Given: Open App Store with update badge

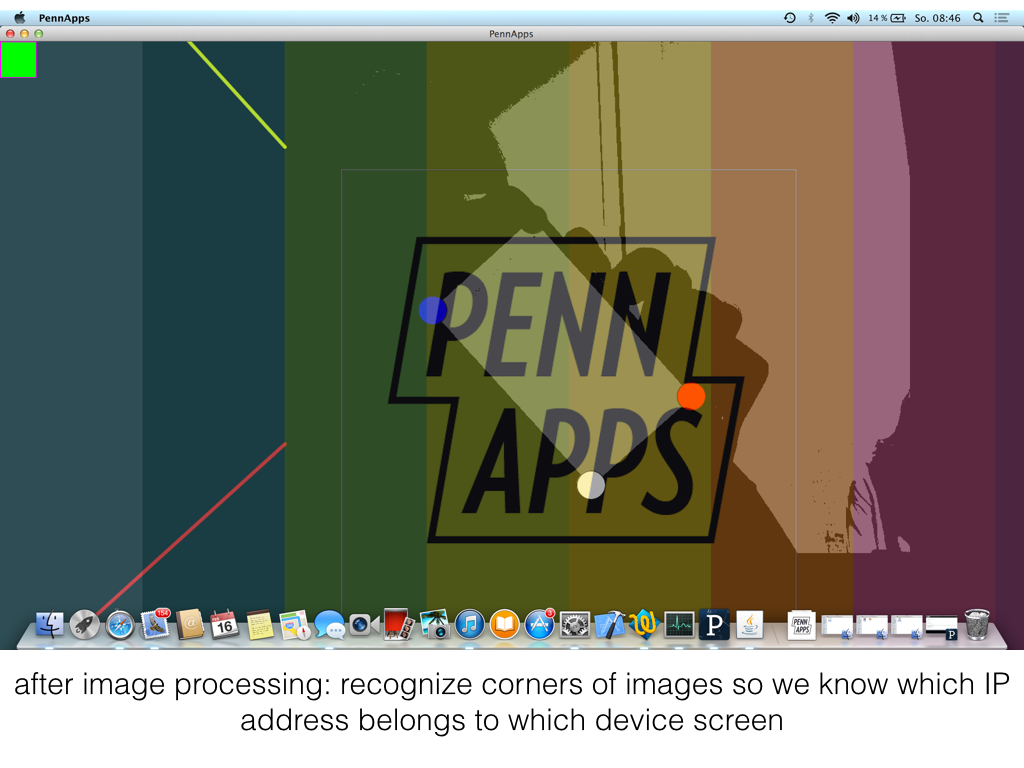Looking at the screenshot, I should 539,624.
